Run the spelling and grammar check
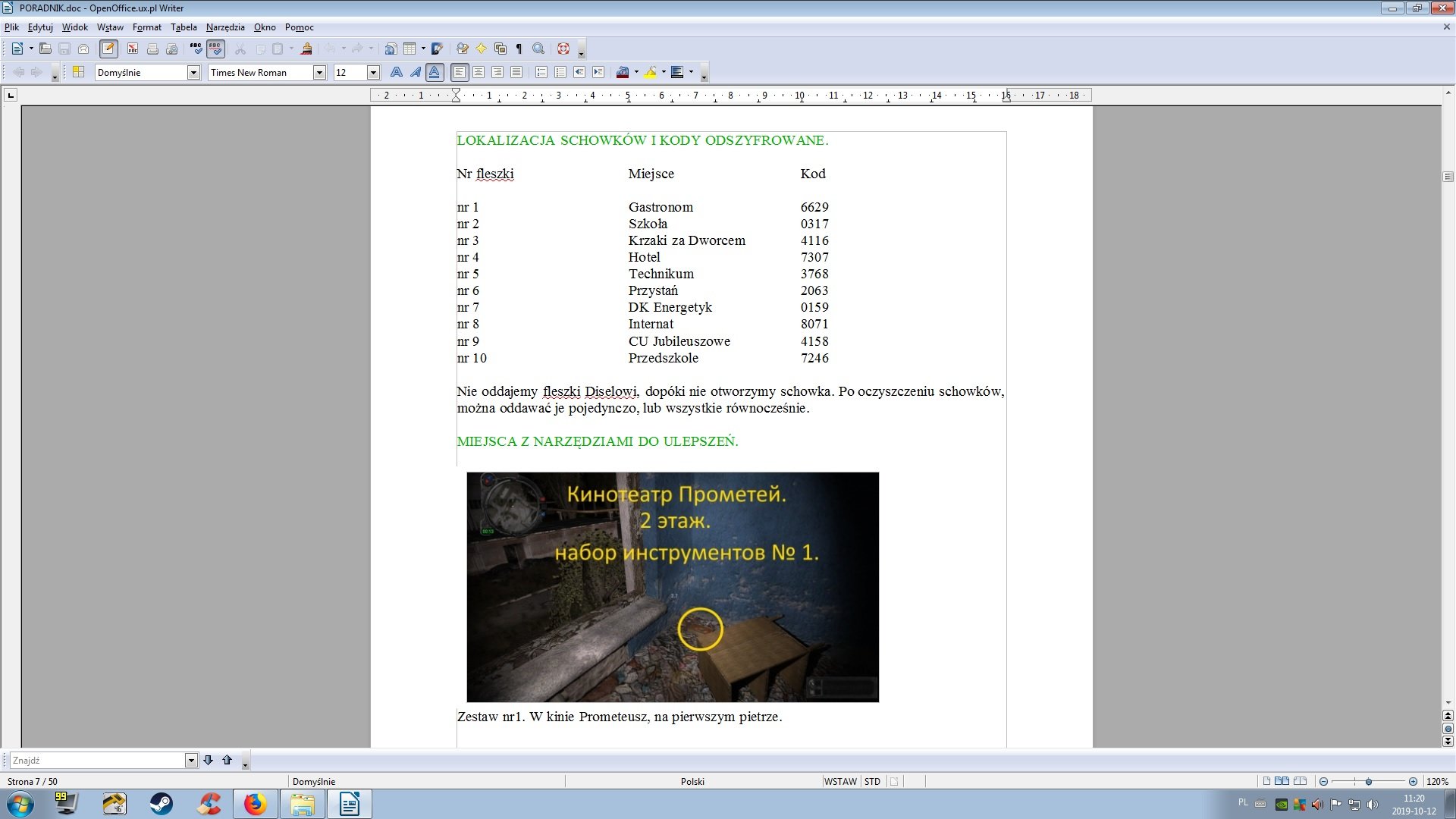Image resolution: width=1456 pixels, height=819 pixels. (196, 49)
